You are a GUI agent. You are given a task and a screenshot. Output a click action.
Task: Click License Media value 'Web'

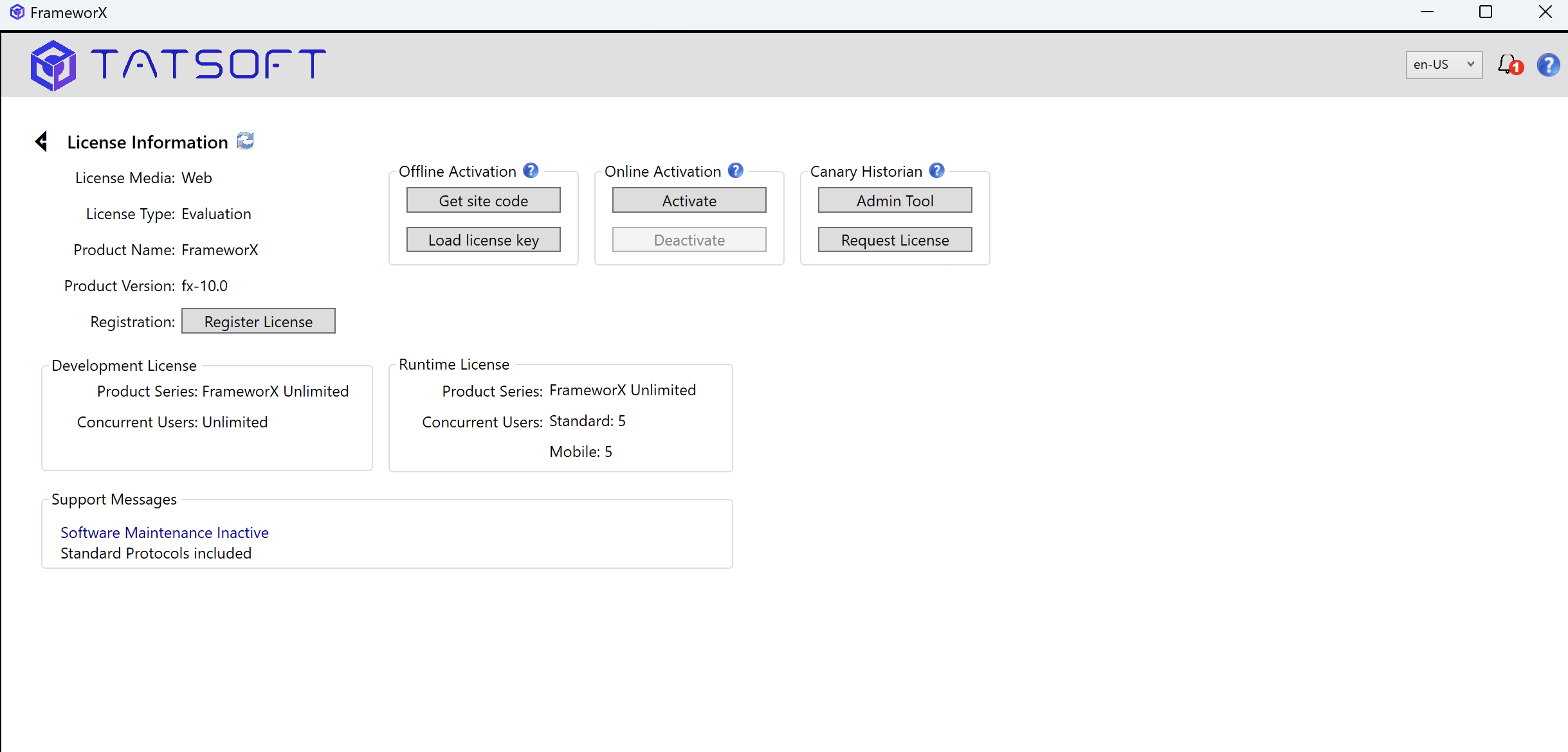(197, 178)
